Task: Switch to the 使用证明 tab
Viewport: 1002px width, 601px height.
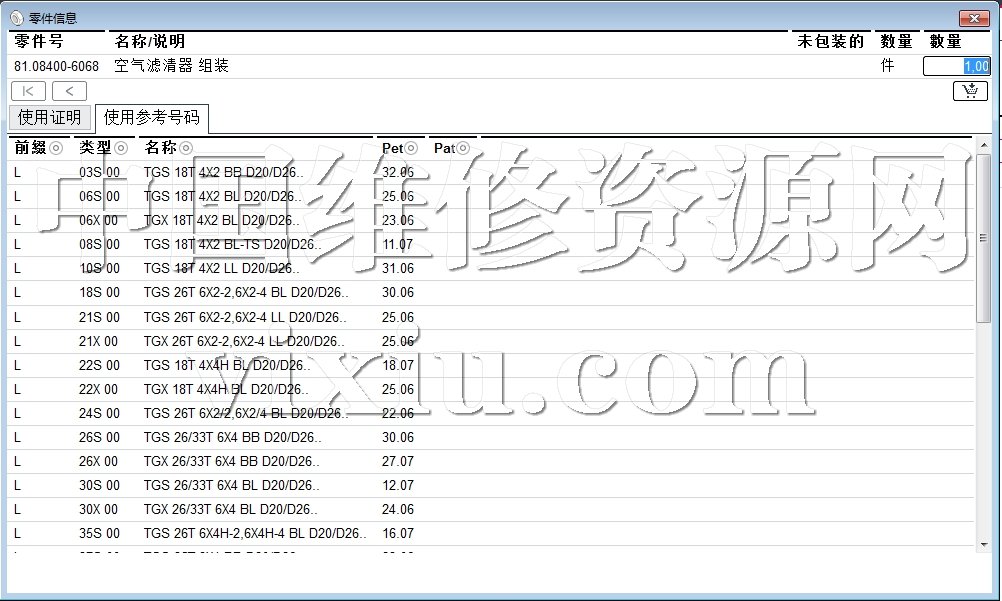Action: (x=49, y=117)
